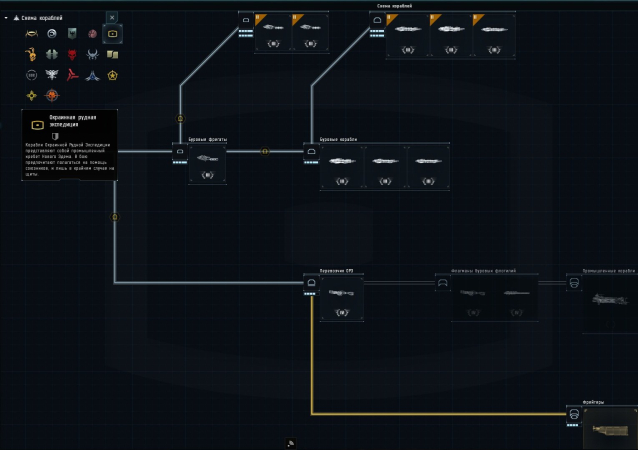Click the top T2 frigate skill group icon

coord(246,20)
